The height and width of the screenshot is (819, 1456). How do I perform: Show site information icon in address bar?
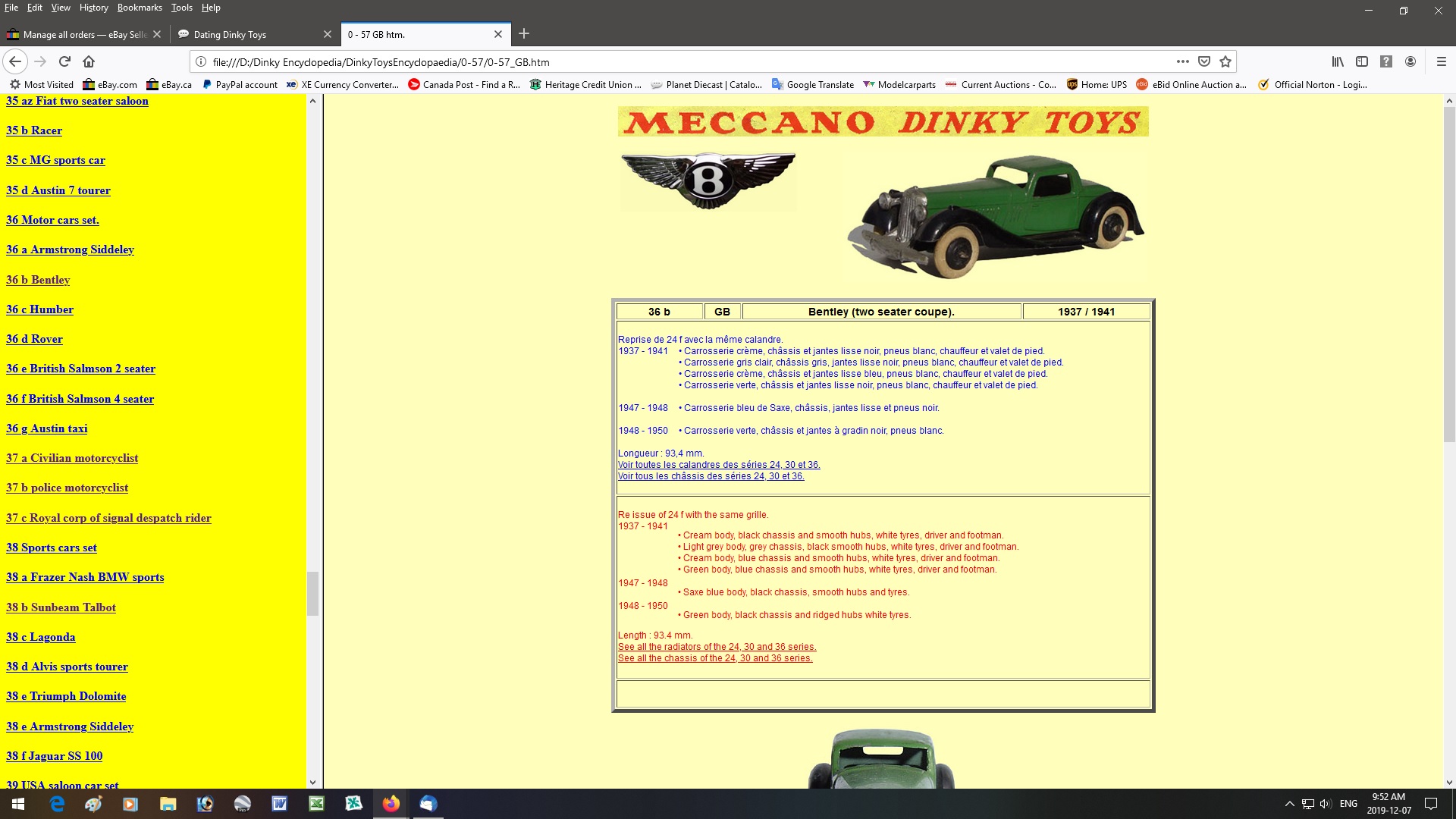point(201,61)
